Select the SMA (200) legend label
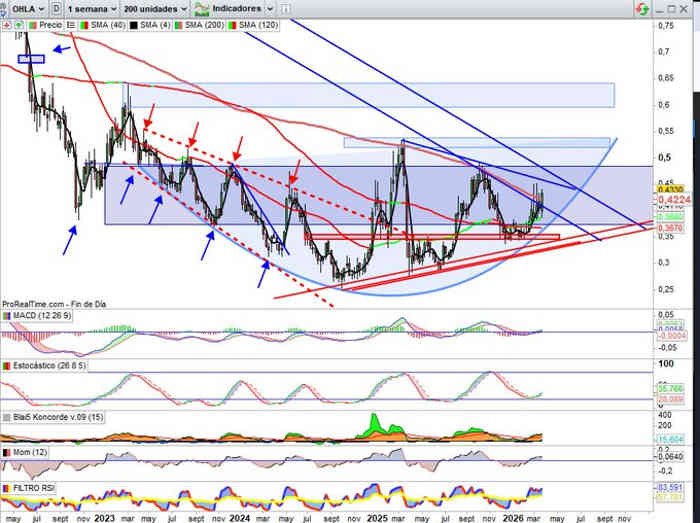Viewport: 700px width, 523px height. pos(214,22)
